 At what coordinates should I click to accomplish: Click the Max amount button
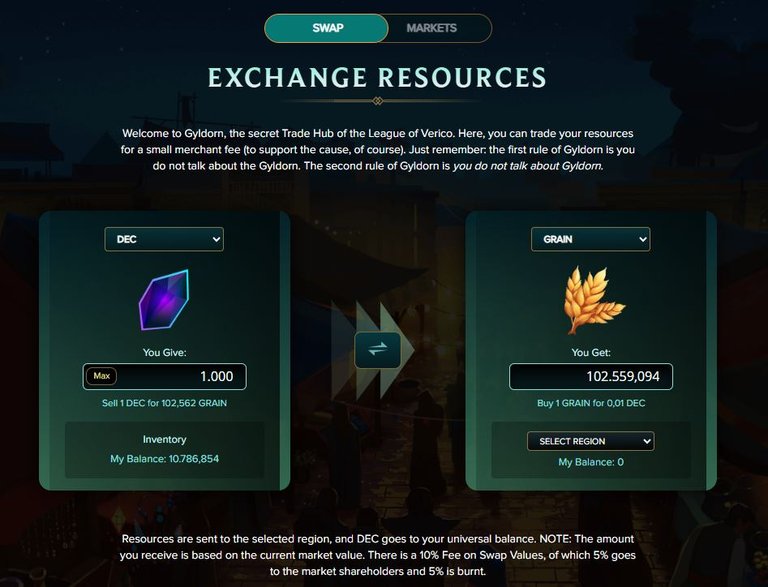[101, 376]
